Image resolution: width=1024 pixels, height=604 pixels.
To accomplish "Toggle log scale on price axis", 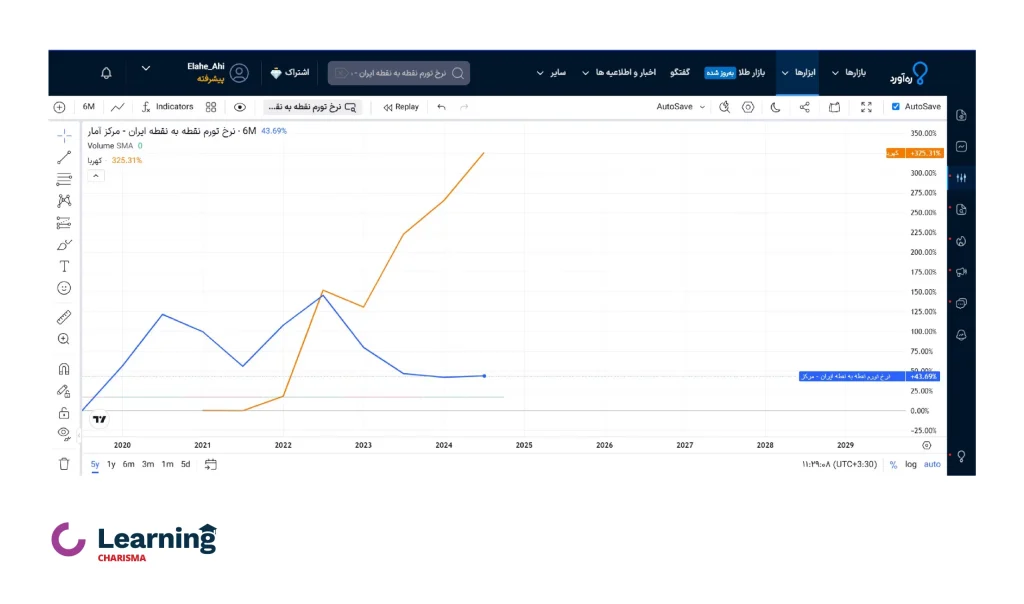I will pos(911,464).
